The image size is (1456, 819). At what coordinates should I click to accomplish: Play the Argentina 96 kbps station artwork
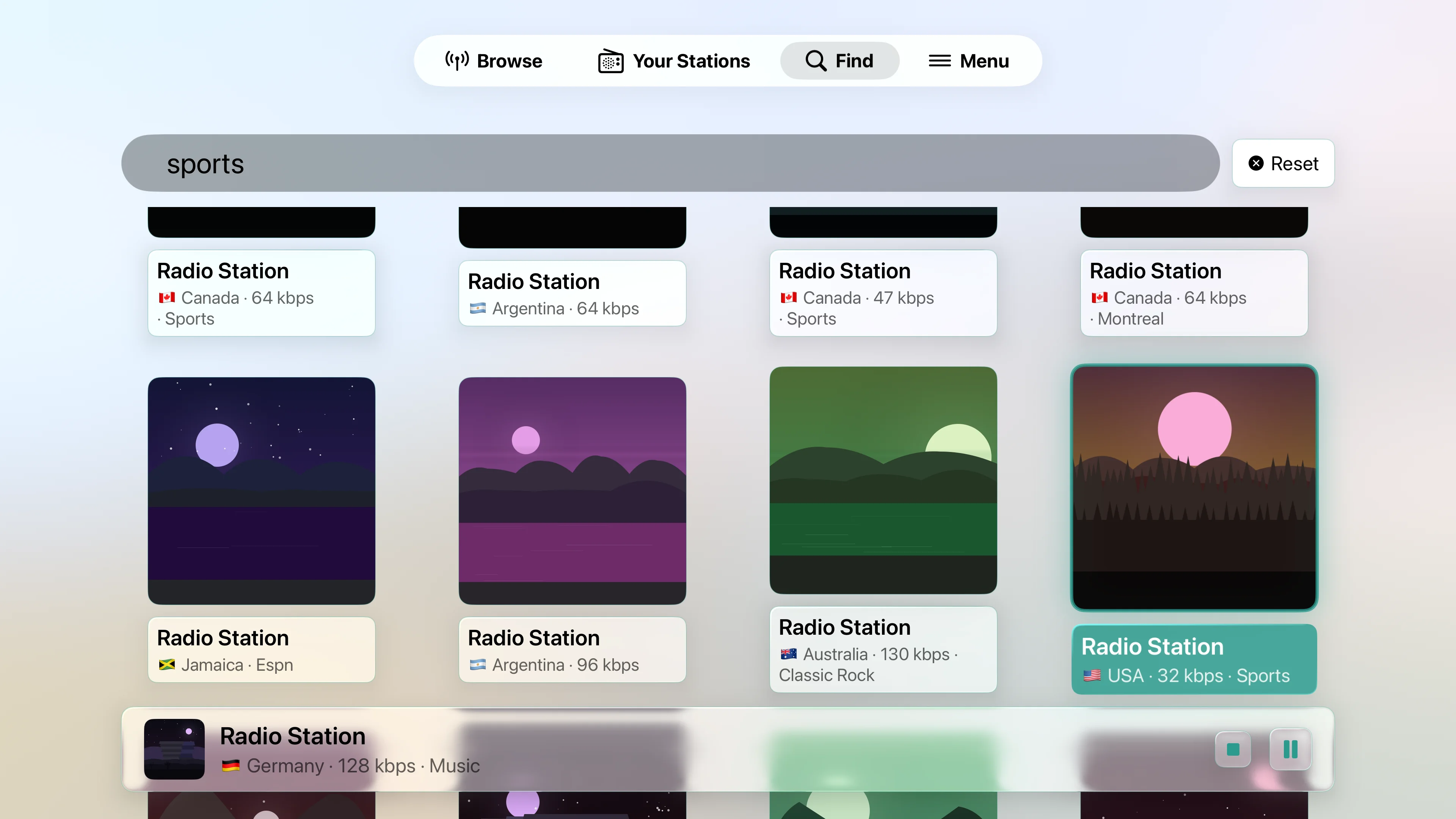click(572, 490)
